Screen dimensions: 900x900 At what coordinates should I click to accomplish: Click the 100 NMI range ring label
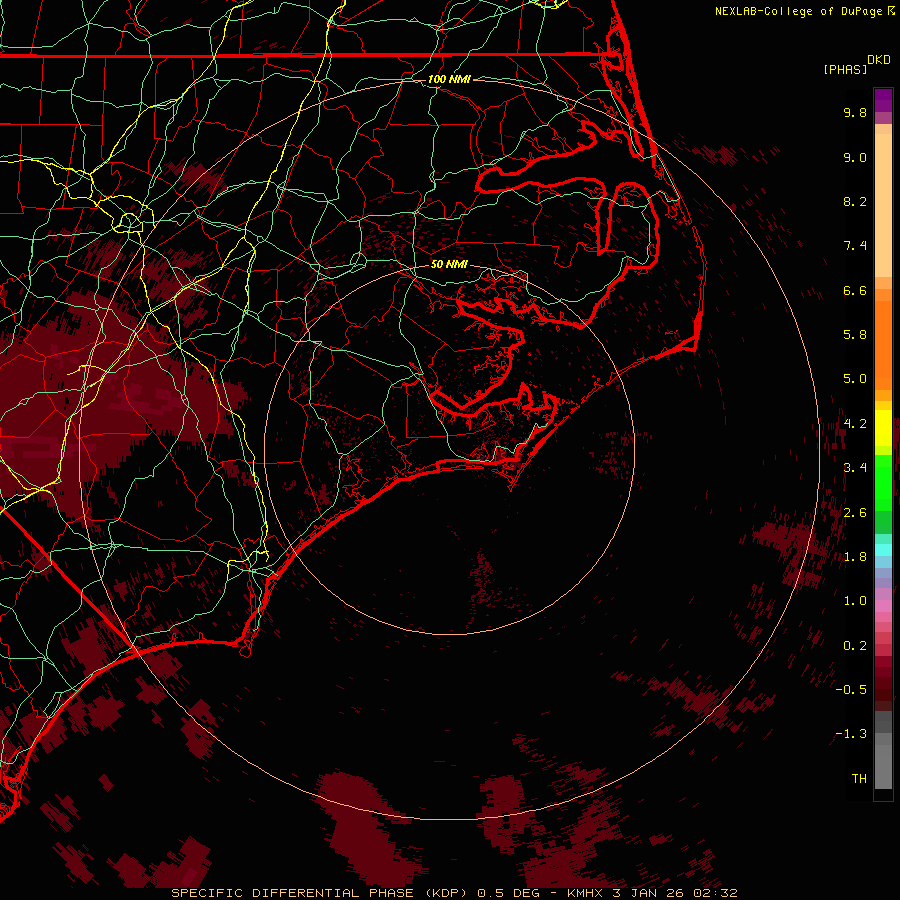pyautogui.click(x=449, y=79)
